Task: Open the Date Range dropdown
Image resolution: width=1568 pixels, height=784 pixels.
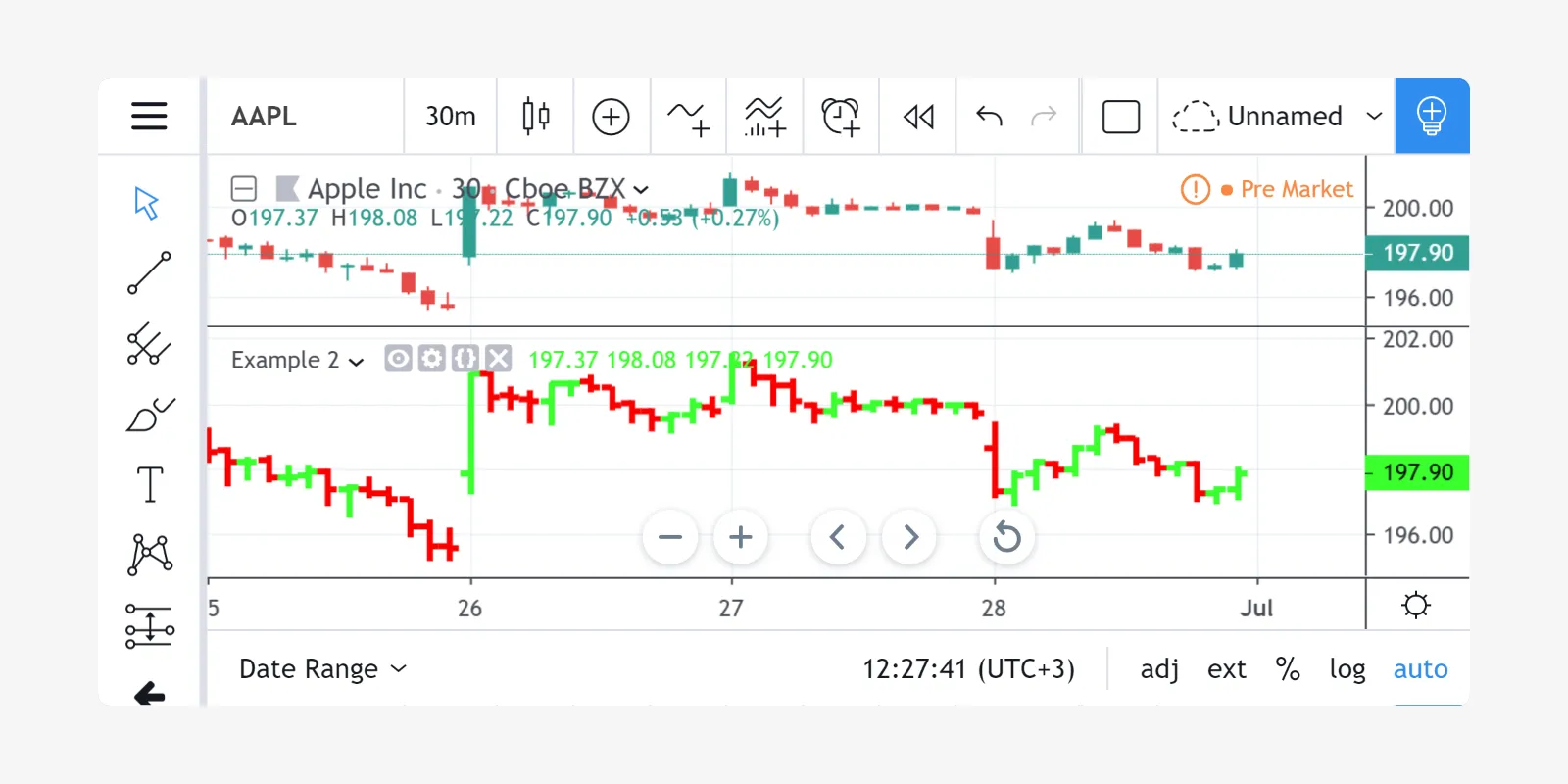Action: (322, 668)
